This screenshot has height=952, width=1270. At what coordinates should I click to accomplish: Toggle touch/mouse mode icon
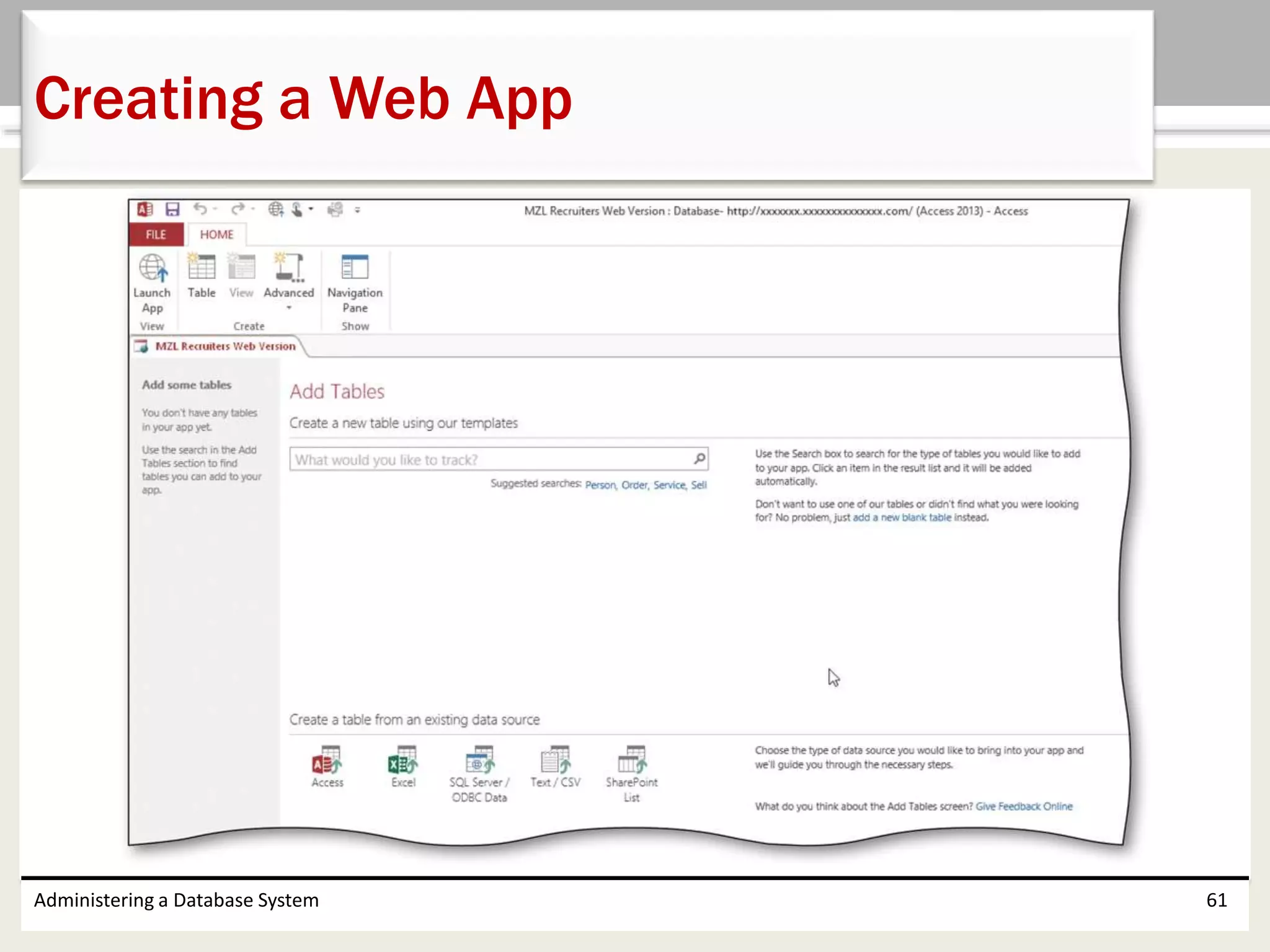tap(297, 209)
